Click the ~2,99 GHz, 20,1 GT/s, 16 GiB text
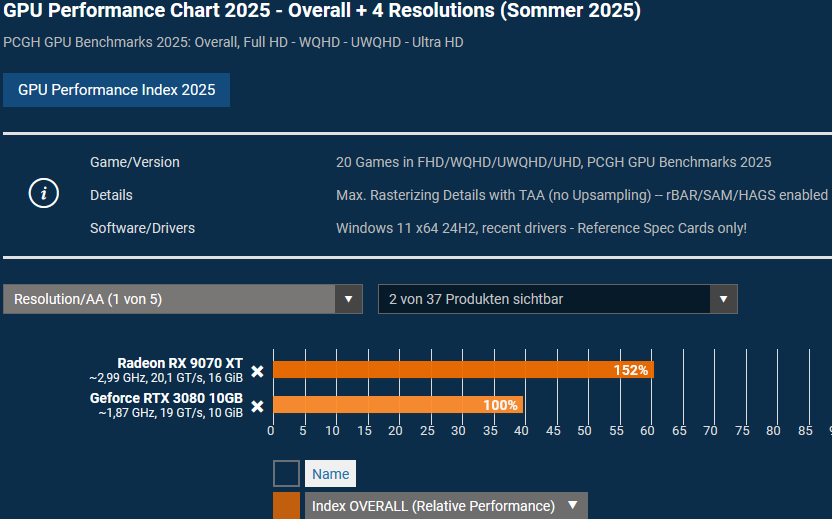This screenshot has width=832, height=519. tap(166, 378)
